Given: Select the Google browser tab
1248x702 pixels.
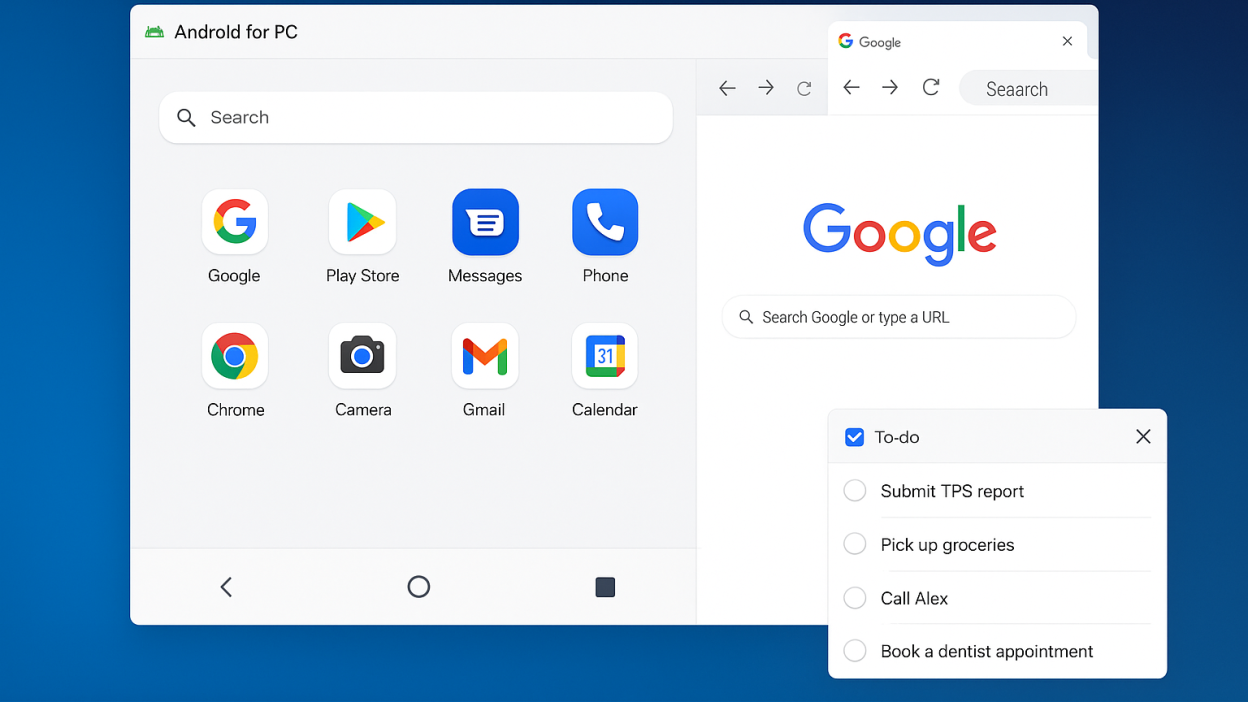Looking at the screenshot, I should [x=958, y=42].
